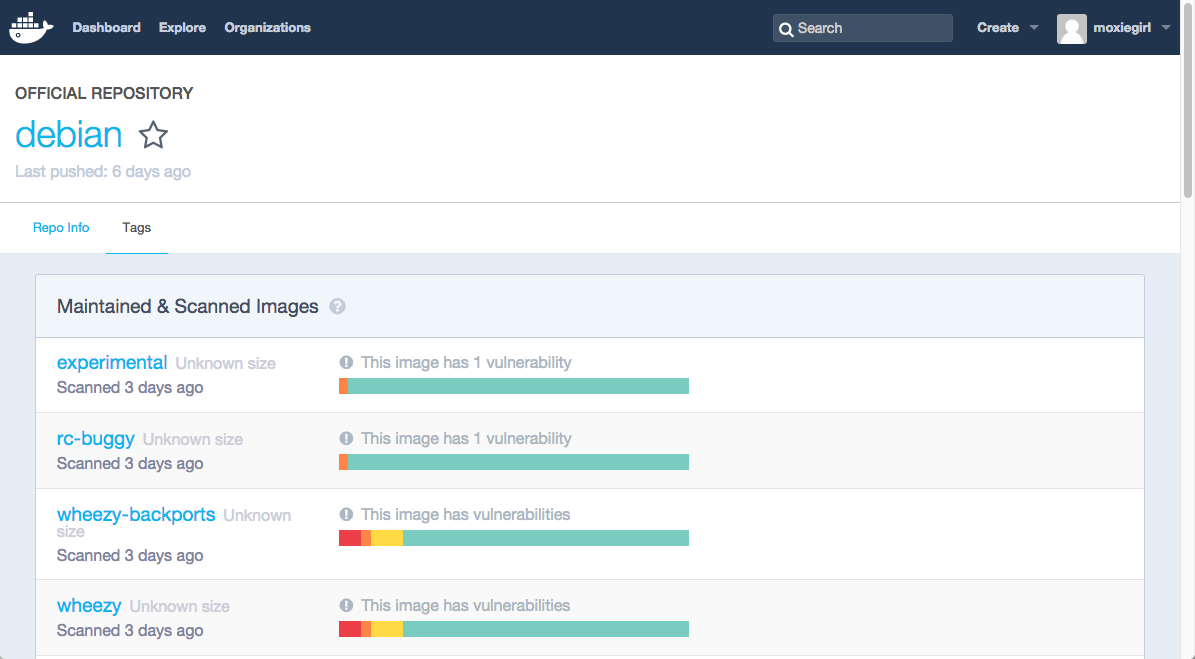This screenshot has width=1195, height=659.
Task: Star the debian repository
Action: tap(153, 135)
